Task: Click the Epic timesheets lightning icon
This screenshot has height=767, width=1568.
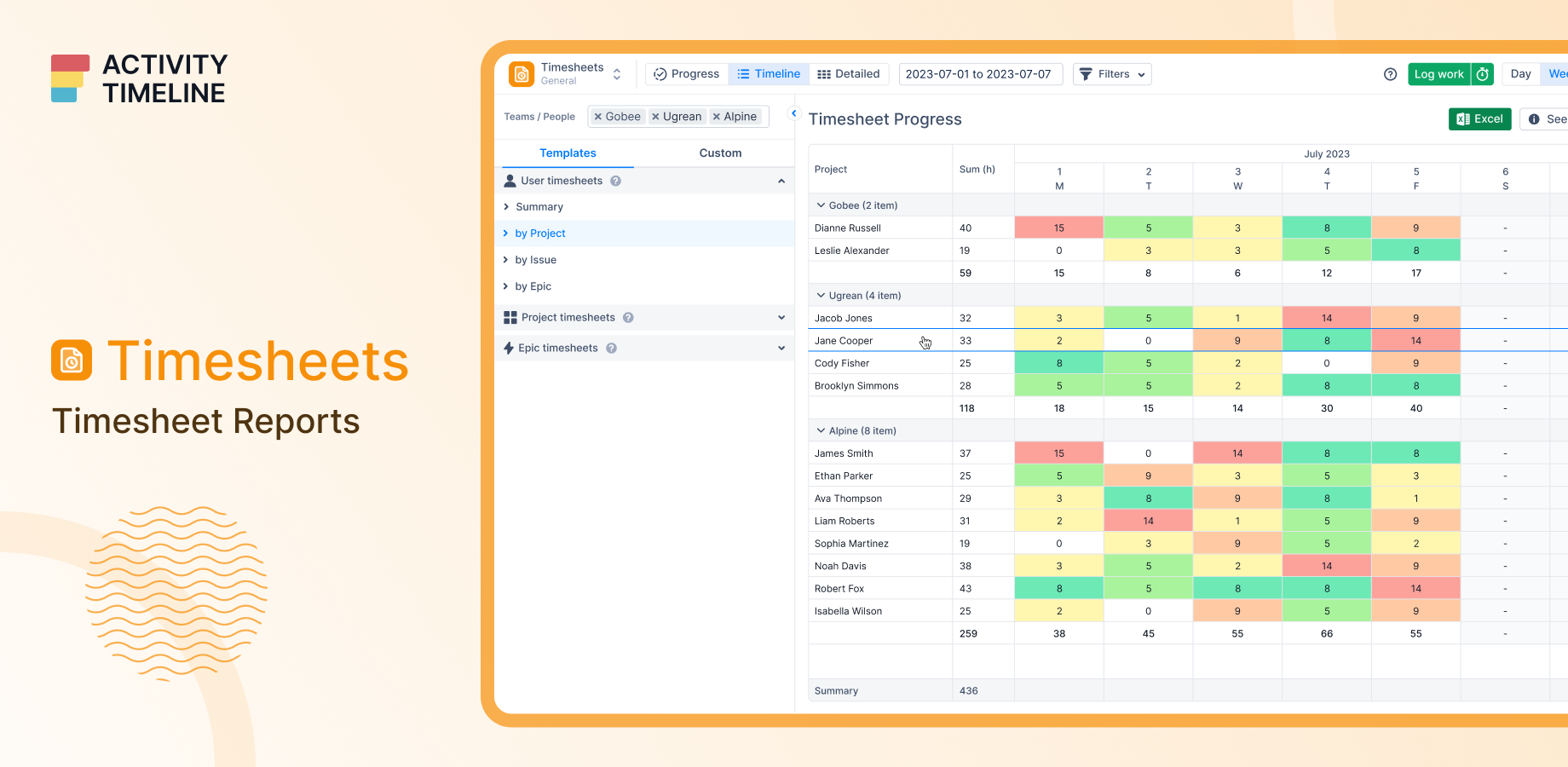Action: 509,348
